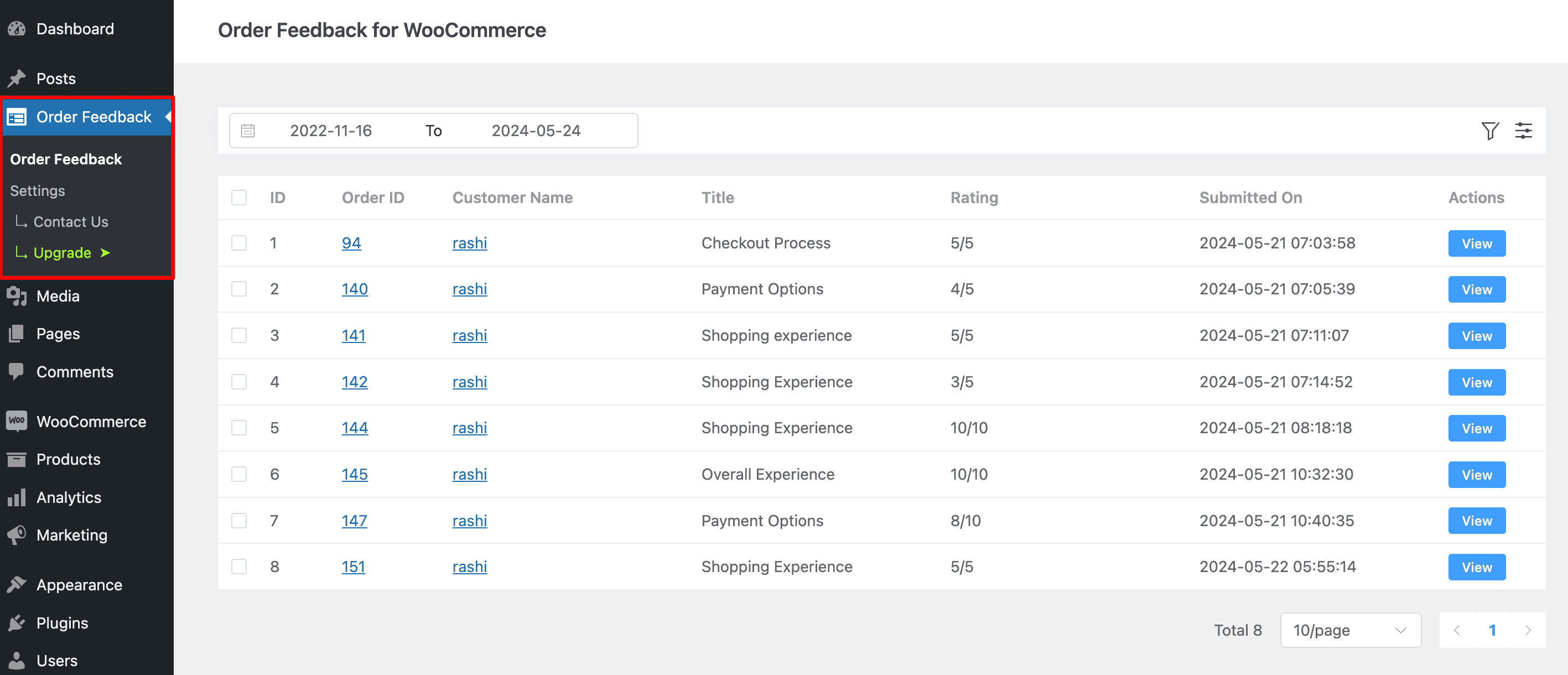Open order ID 140 link
Screen dimensions: 1568x675
click(x=354, y=289)
